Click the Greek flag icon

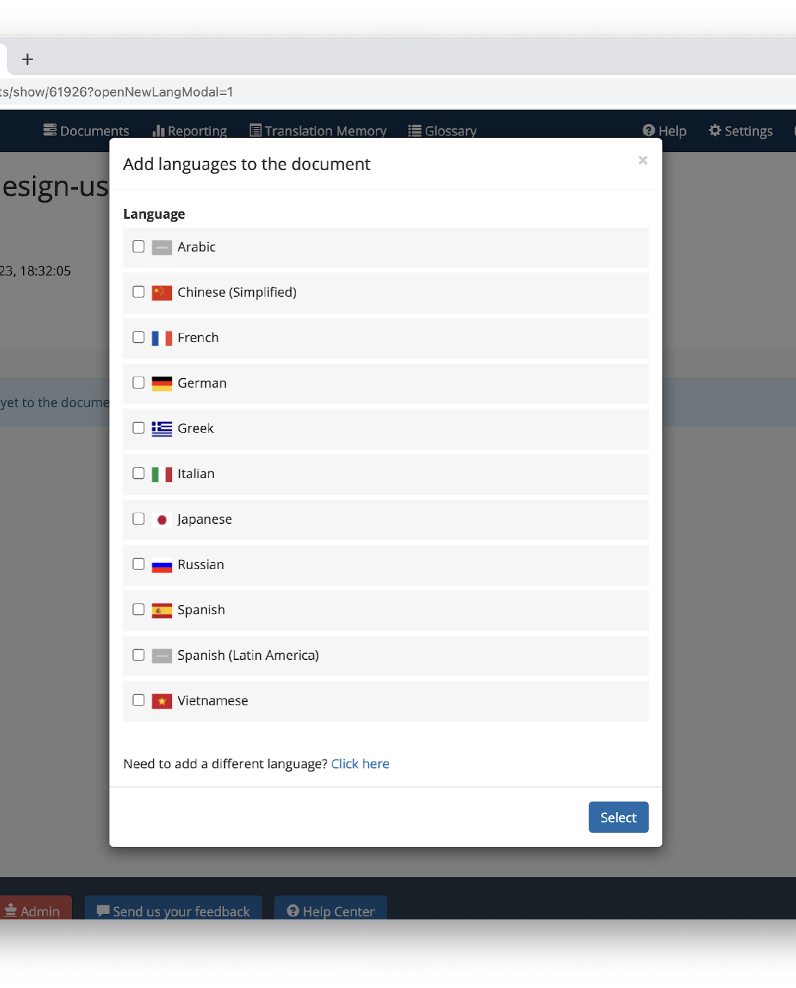(x=162, y=429)
